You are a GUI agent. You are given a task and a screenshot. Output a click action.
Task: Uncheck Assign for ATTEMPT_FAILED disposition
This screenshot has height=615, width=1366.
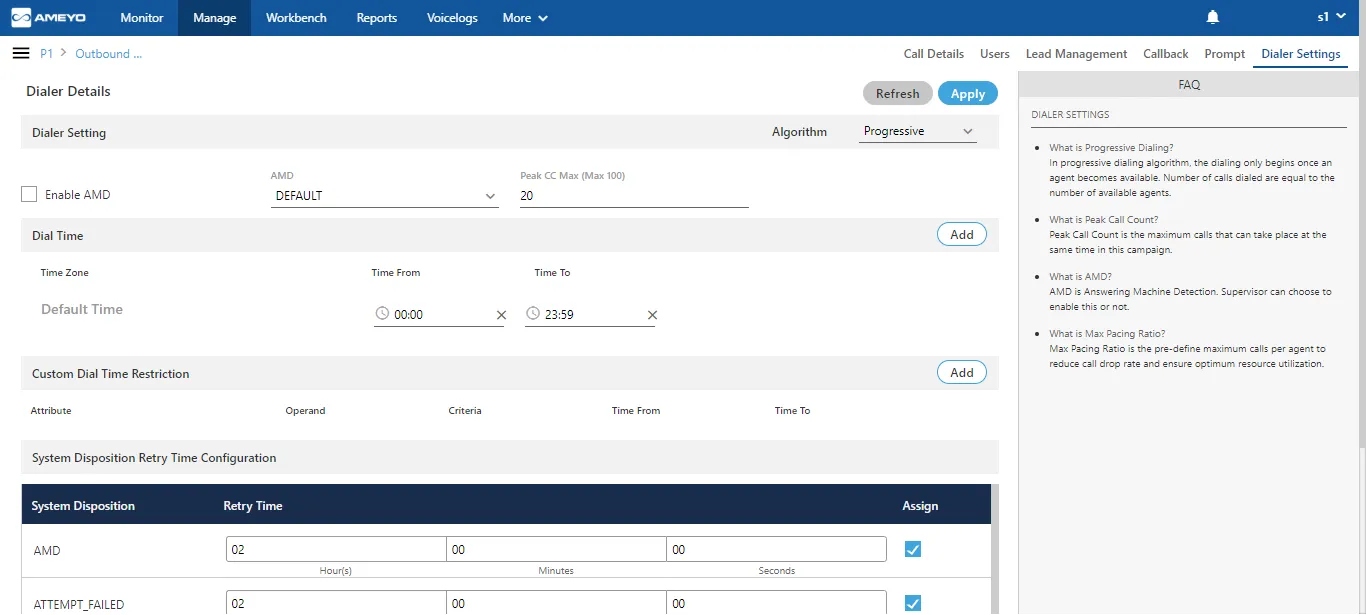(x=912, y=603)
